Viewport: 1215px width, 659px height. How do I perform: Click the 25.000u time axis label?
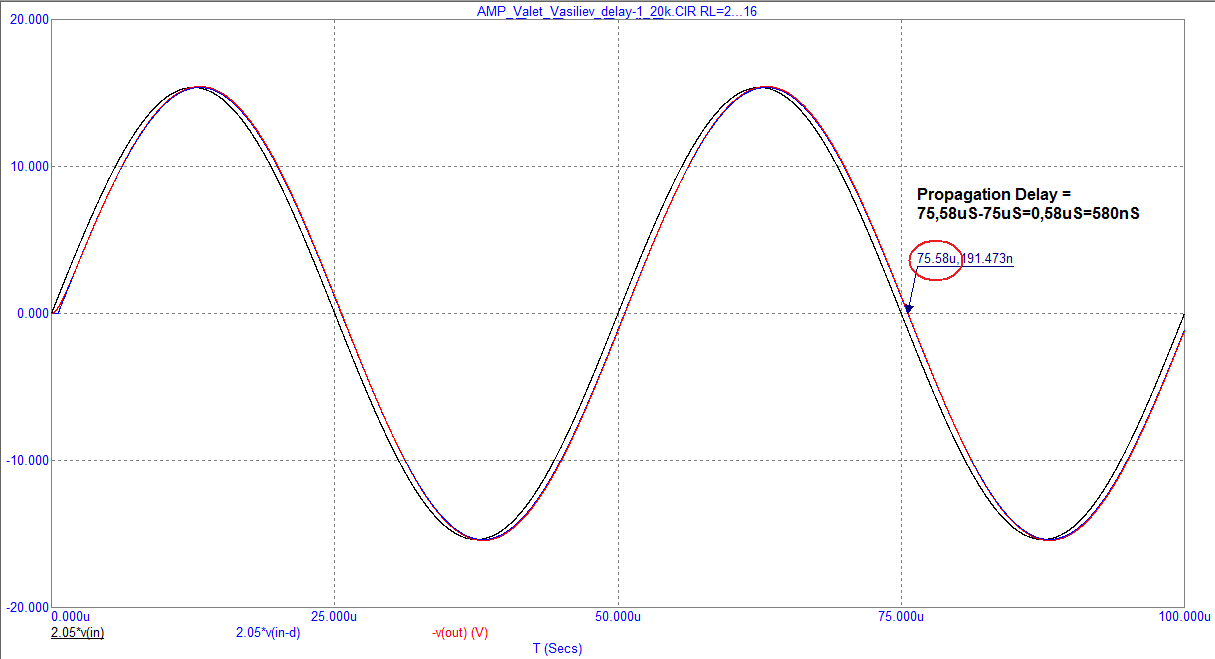click(335, 619)
